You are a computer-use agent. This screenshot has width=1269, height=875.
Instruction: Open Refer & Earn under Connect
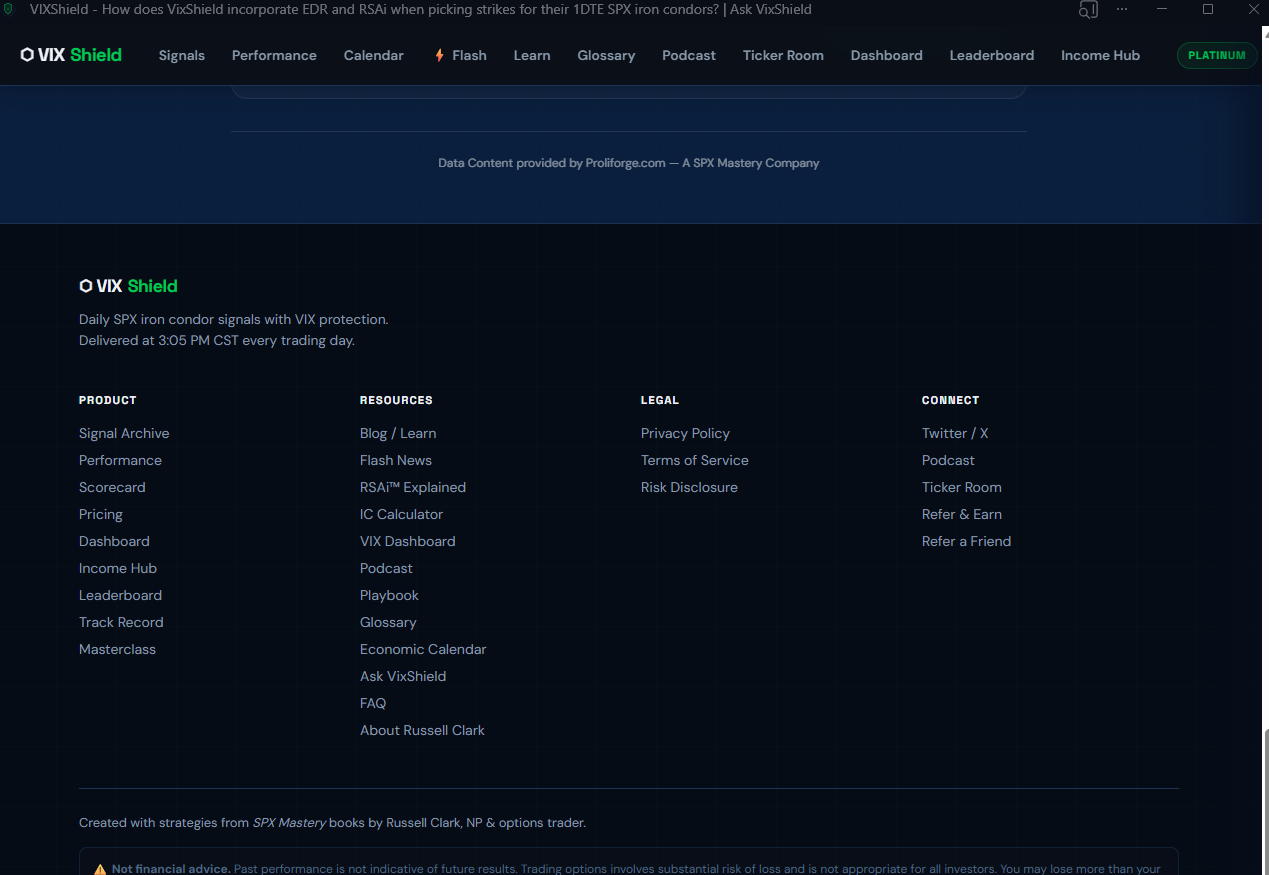[x=962, y=514]
